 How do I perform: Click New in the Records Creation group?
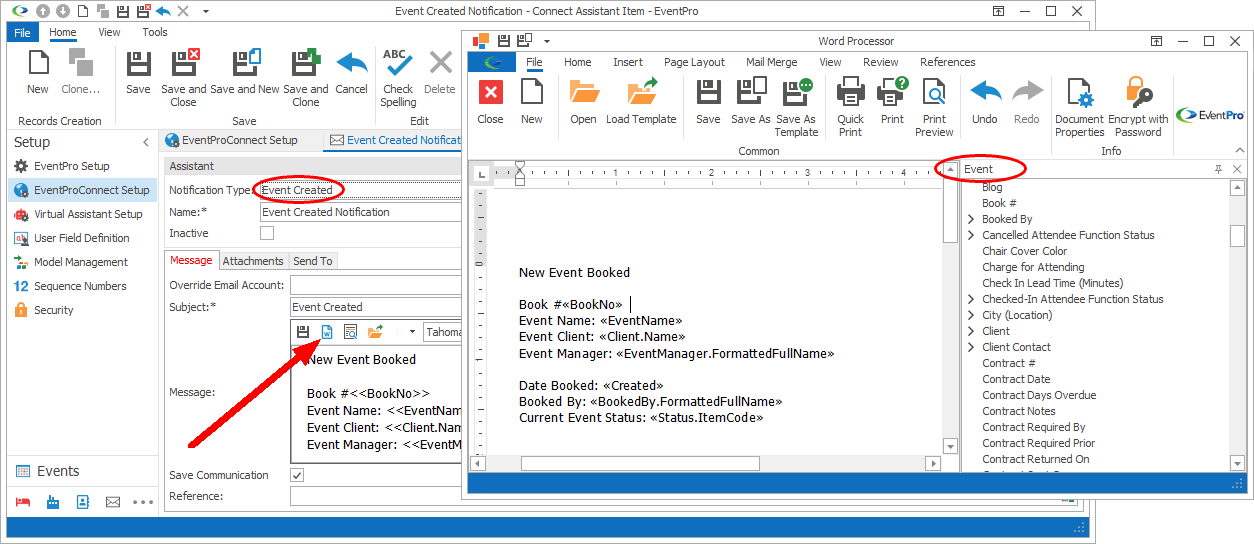(38, 72)
